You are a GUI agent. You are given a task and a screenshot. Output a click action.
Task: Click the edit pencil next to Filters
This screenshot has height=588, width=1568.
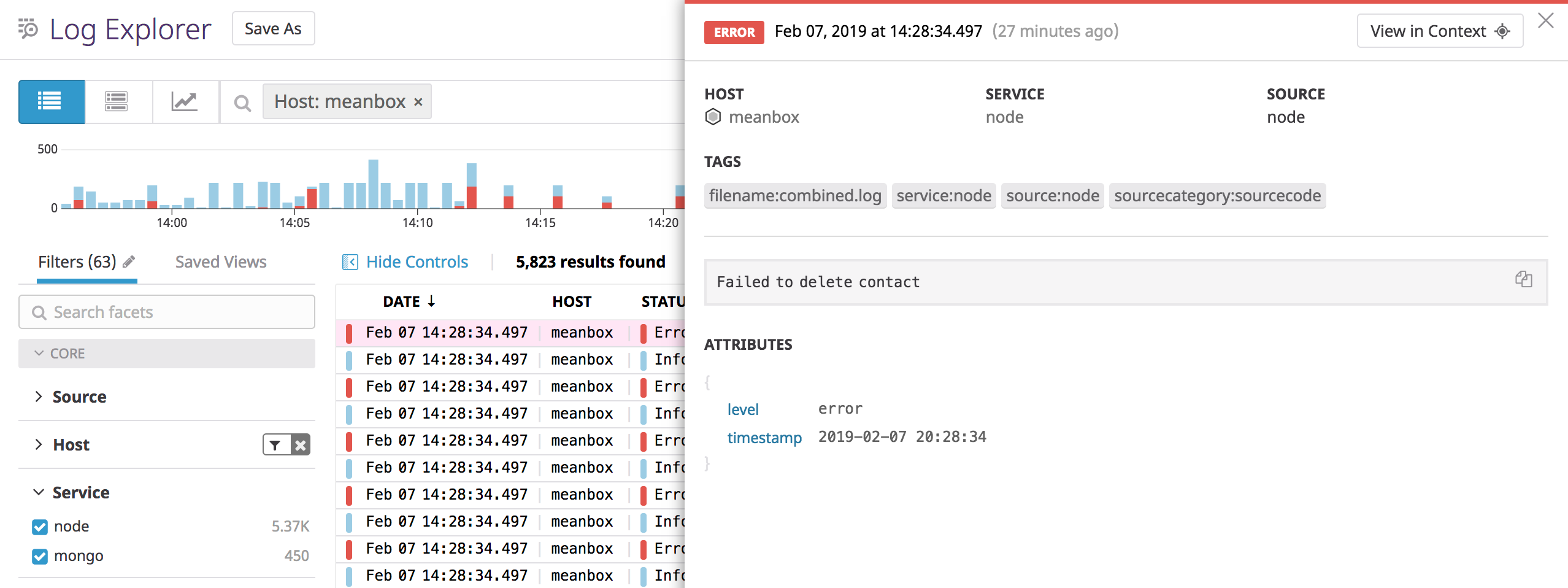[129, 261]
